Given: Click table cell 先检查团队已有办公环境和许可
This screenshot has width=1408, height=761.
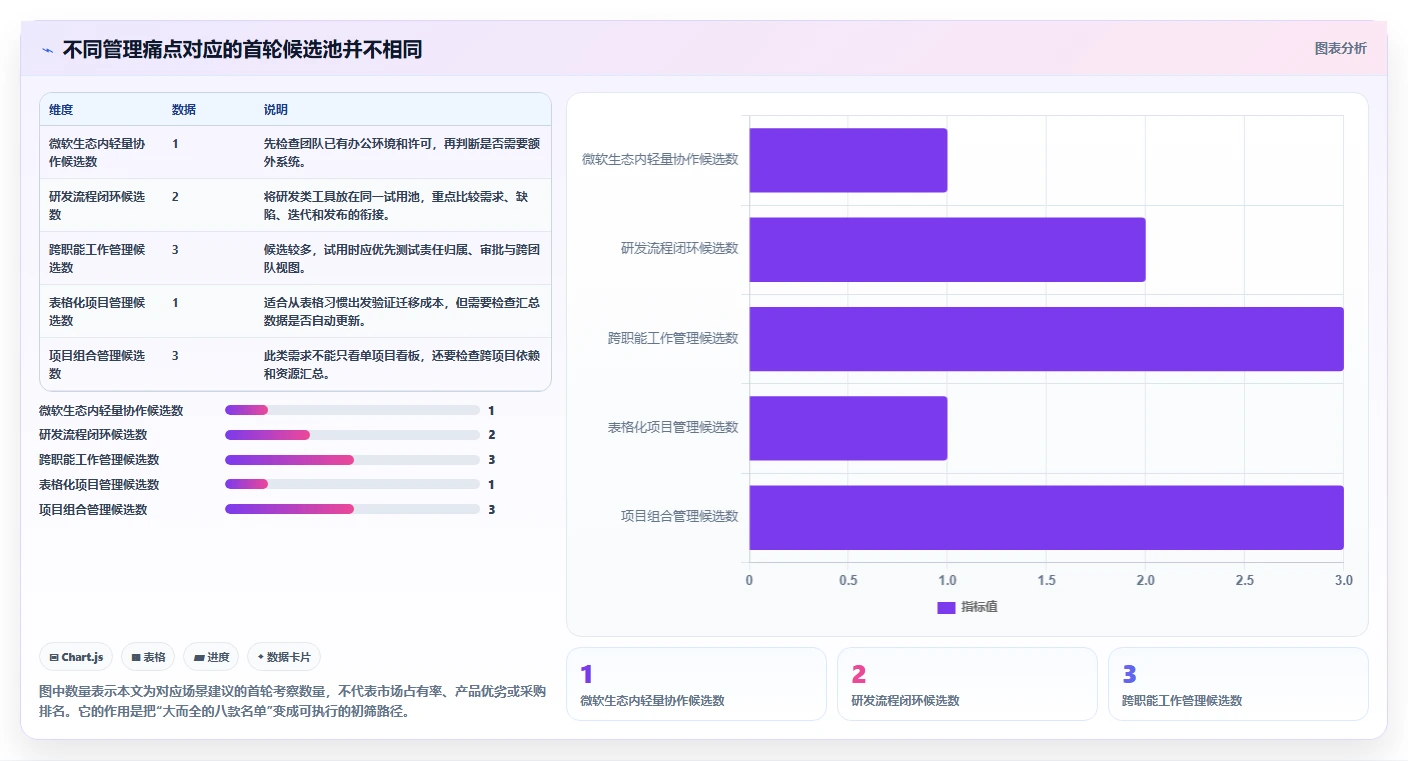Looking at the screenshot, I should tap(402, 152).
